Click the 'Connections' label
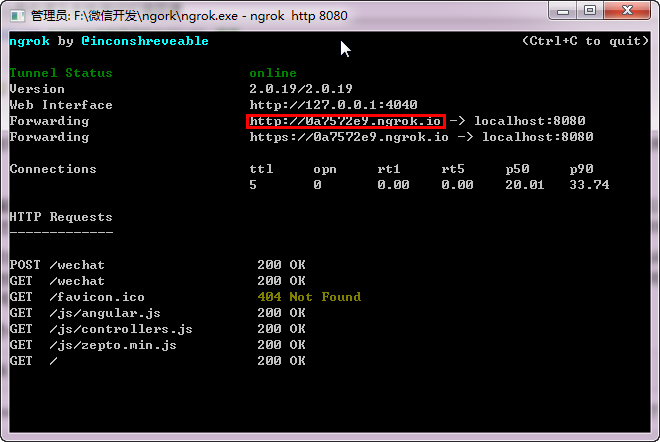The height and width of the screenshot is (442, 660). tap(53, 169)
